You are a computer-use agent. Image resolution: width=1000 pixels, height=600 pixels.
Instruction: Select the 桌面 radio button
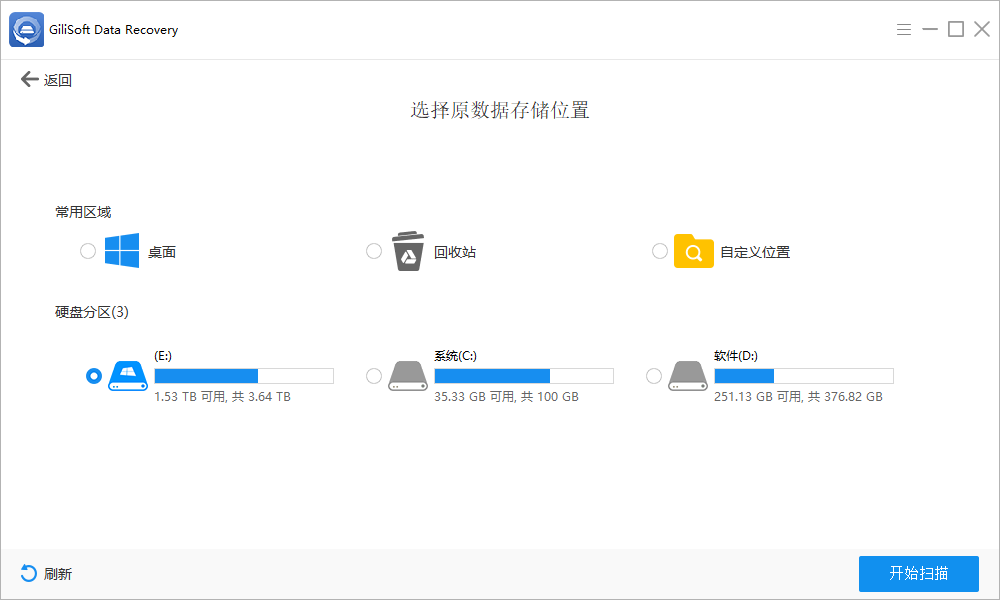pyautogui.click(x=88, y=251)
